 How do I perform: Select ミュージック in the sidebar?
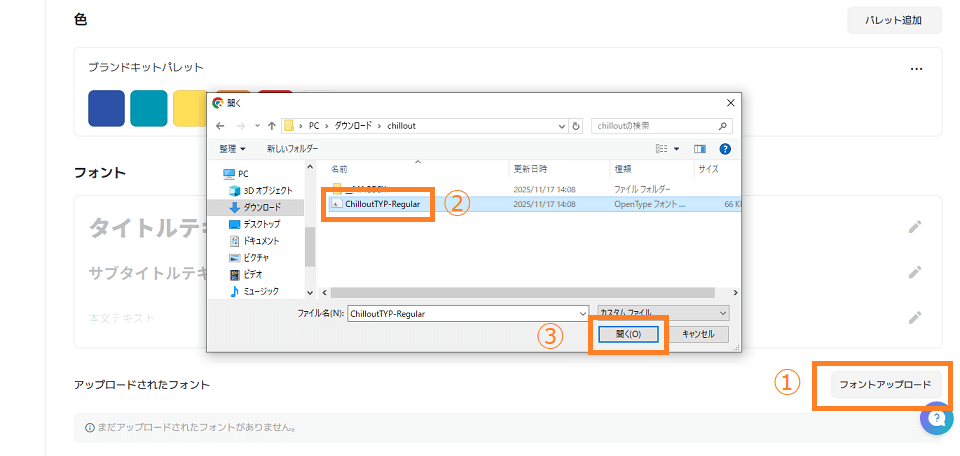pyautogui.click(x=254, y=291)
